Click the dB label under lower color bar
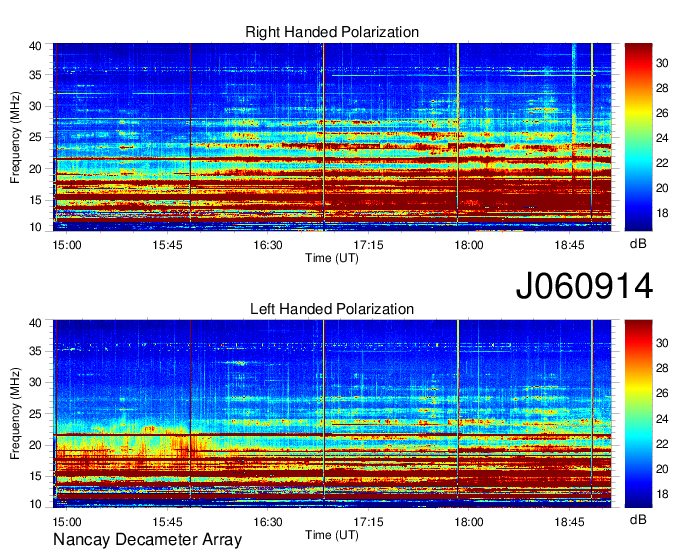The width and height of the screenshot is (680, 552). click(x=638, y=519)
